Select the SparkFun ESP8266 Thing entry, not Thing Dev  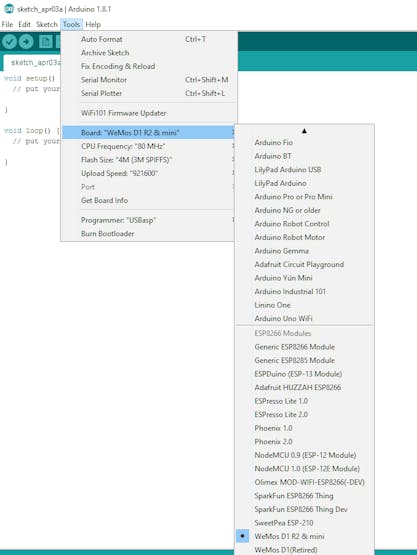pos(304,496)
